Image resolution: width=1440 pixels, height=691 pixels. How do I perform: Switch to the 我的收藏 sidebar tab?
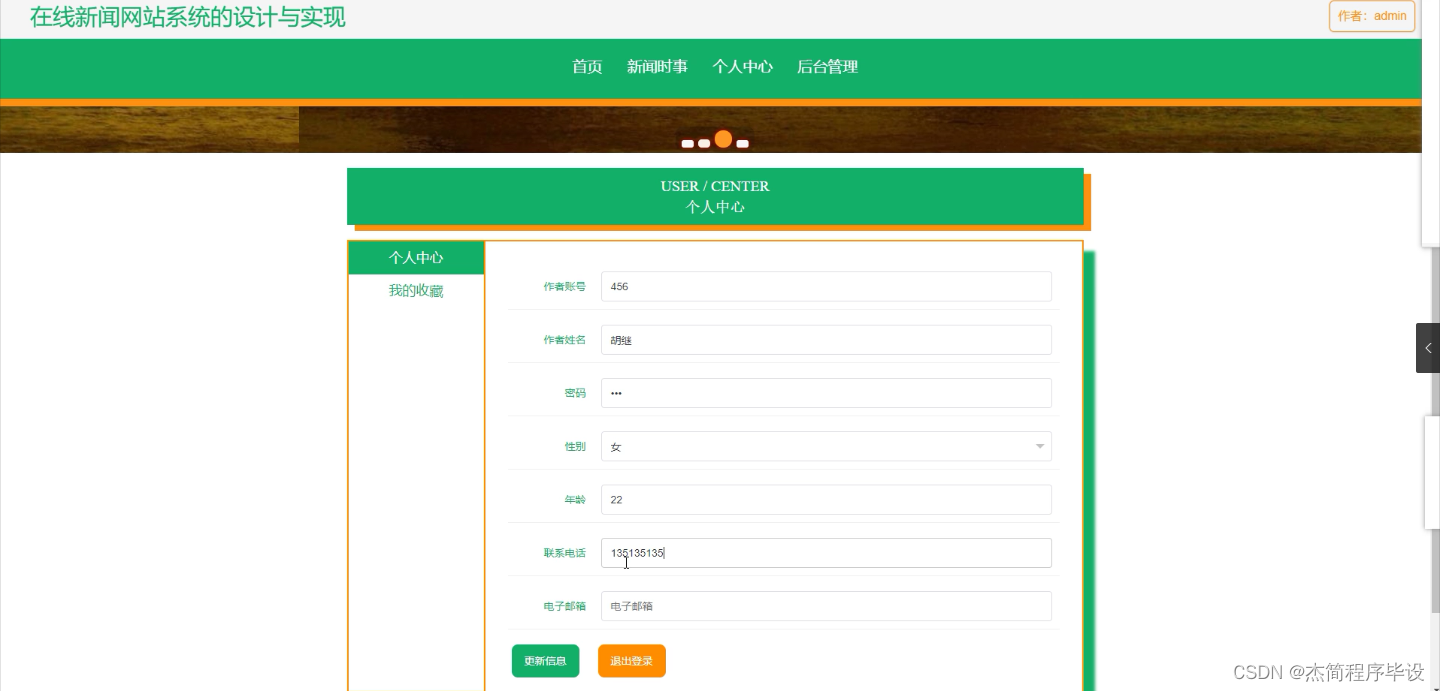pos(416,290)
